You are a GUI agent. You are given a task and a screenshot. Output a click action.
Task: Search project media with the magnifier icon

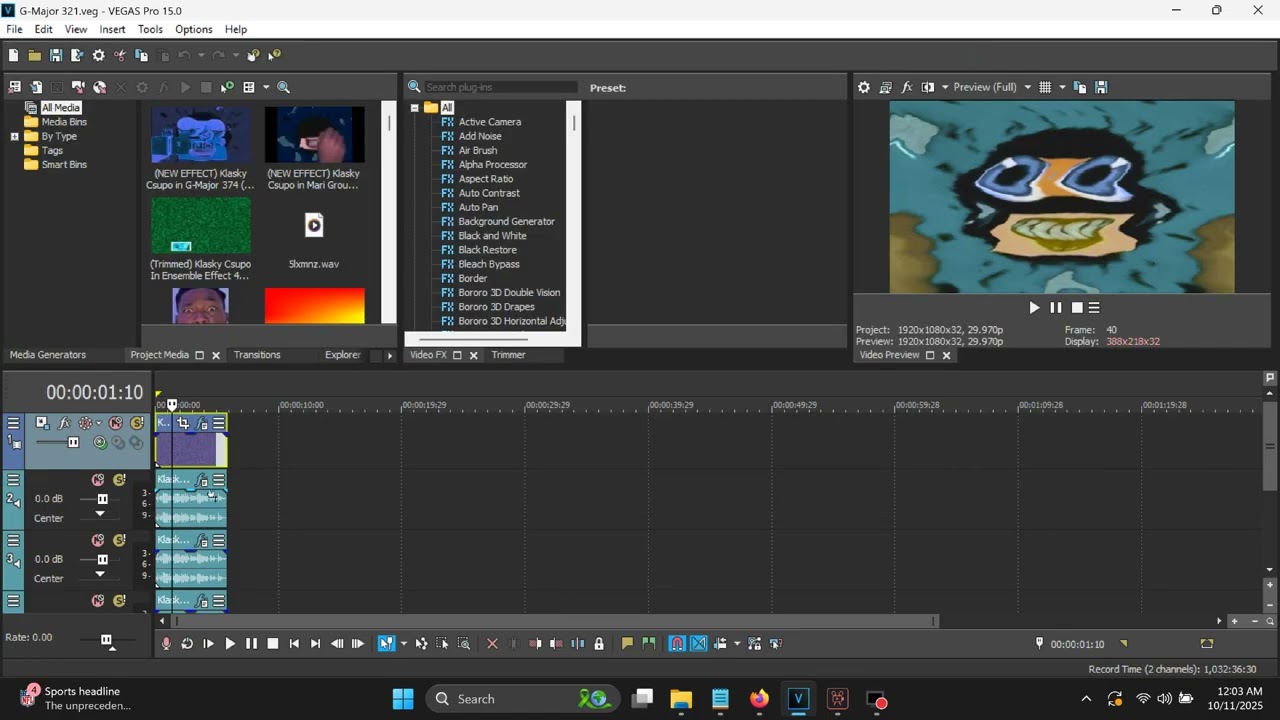[x=284, y=87]
